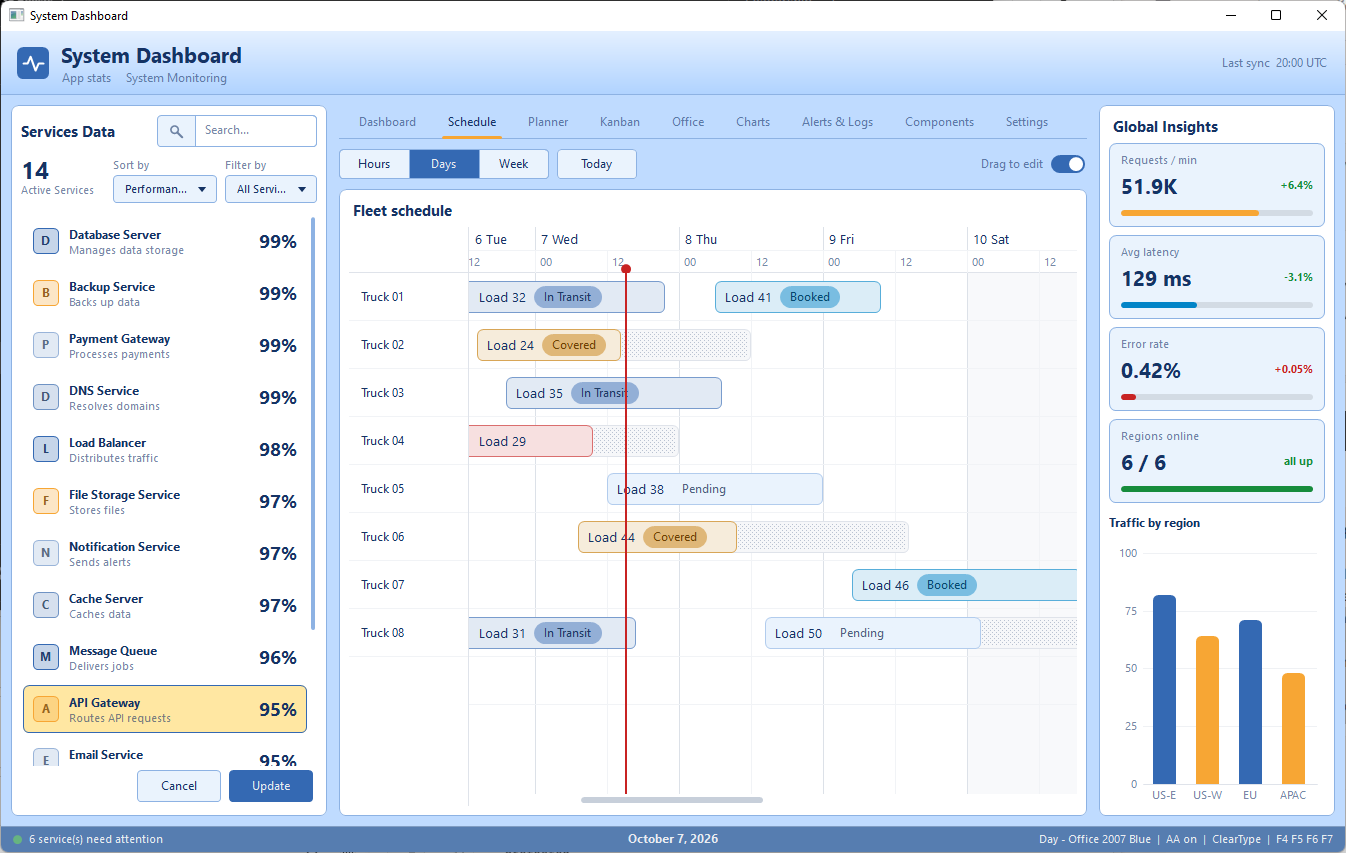The image size is (1346, 853).
Task: Toggle the Drag to edit switch
Action: 1068,164
